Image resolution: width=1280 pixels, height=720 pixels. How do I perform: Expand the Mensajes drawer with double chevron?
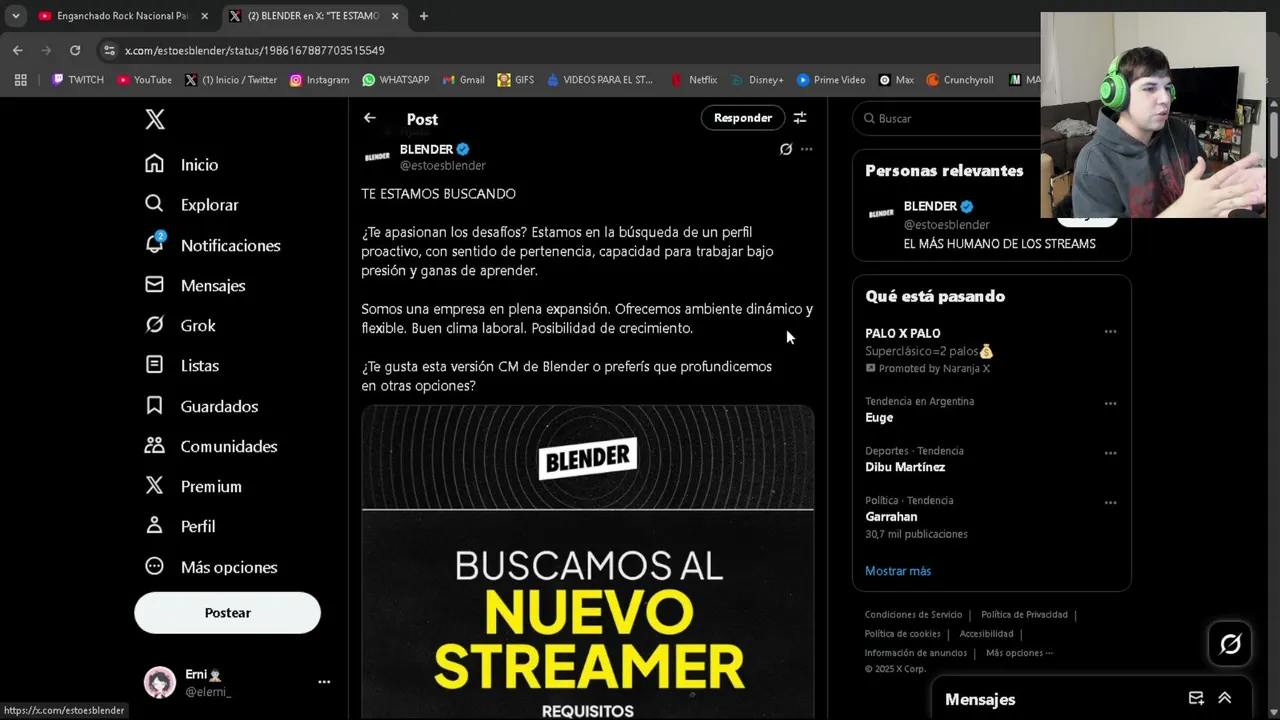1225,698
